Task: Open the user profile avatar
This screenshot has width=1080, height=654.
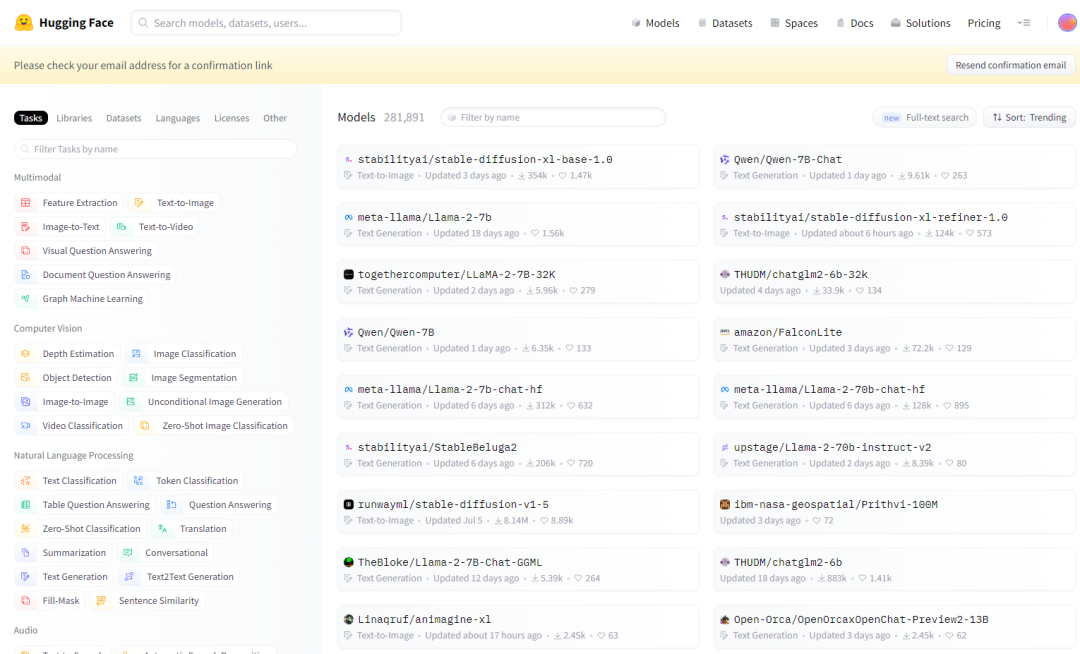Action: (1067, 23)
